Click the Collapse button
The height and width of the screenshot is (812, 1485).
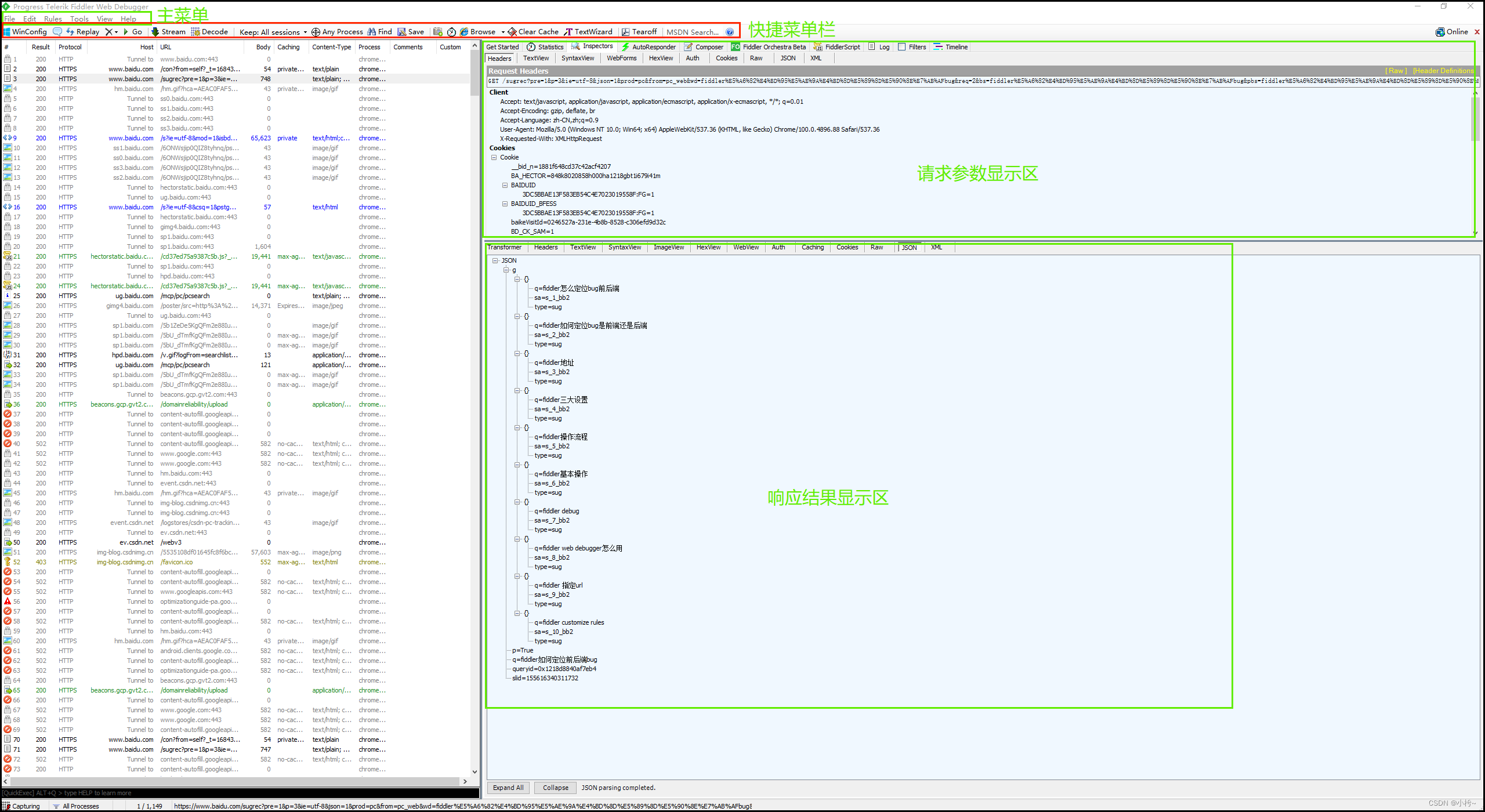555,788
